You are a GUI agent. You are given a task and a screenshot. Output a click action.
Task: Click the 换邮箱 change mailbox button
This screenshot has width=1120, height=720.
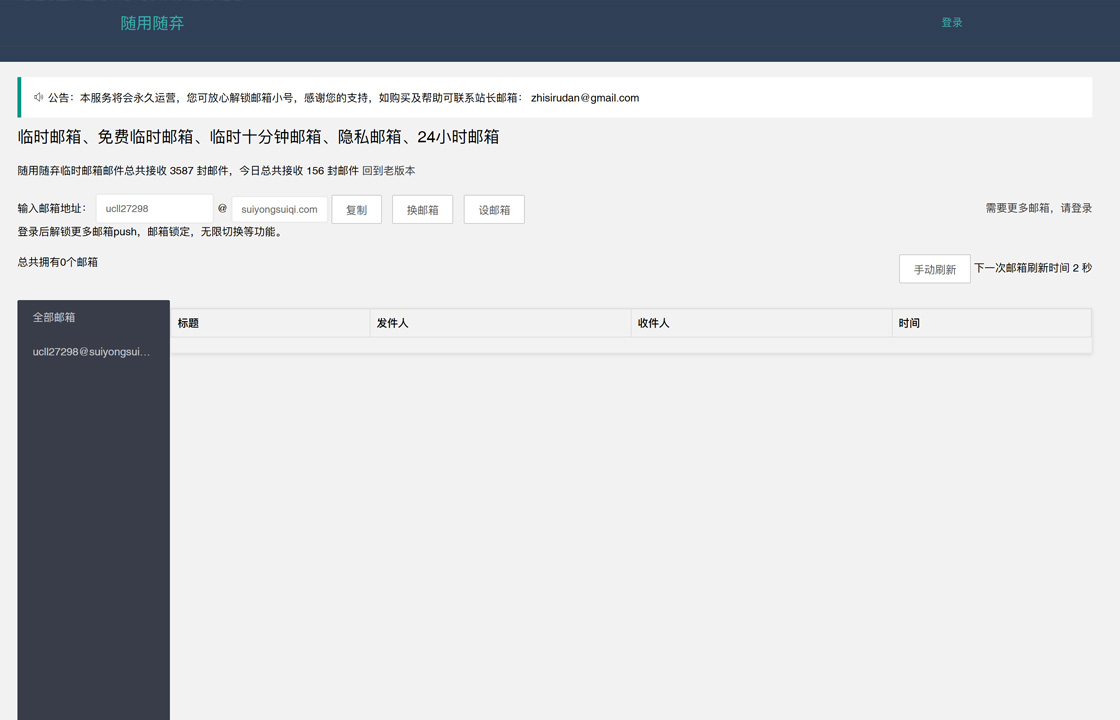tap(423, 209)
